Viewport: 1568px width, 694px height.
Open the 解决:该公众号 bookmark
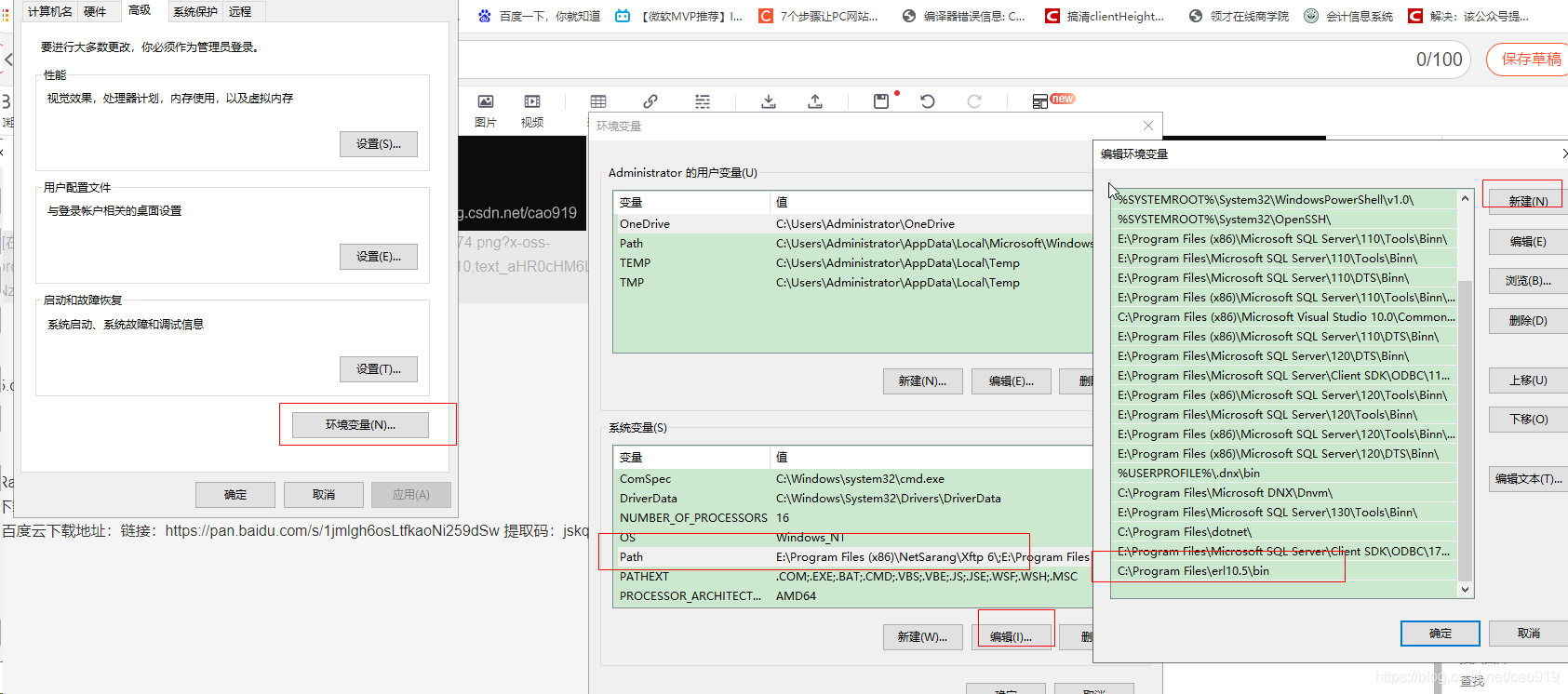point(1468,16)
